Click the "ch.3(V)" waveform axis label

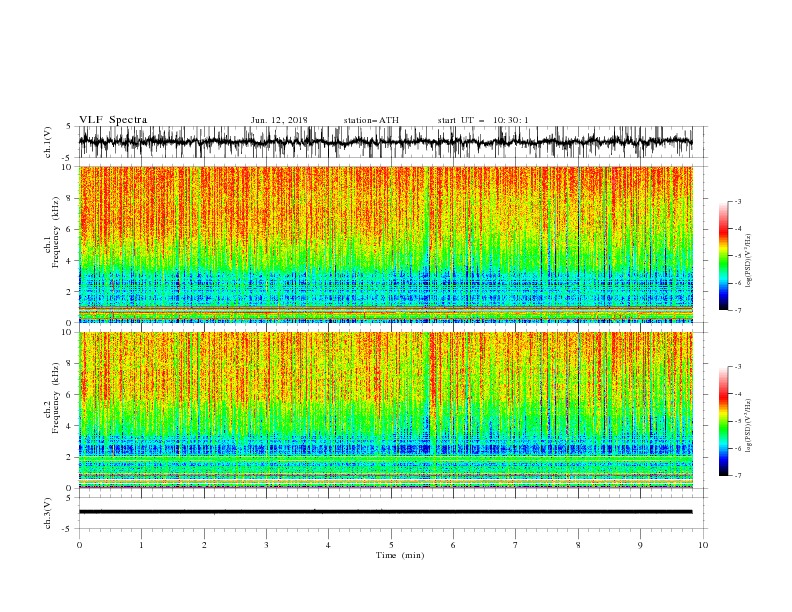[x=48, y=513]
